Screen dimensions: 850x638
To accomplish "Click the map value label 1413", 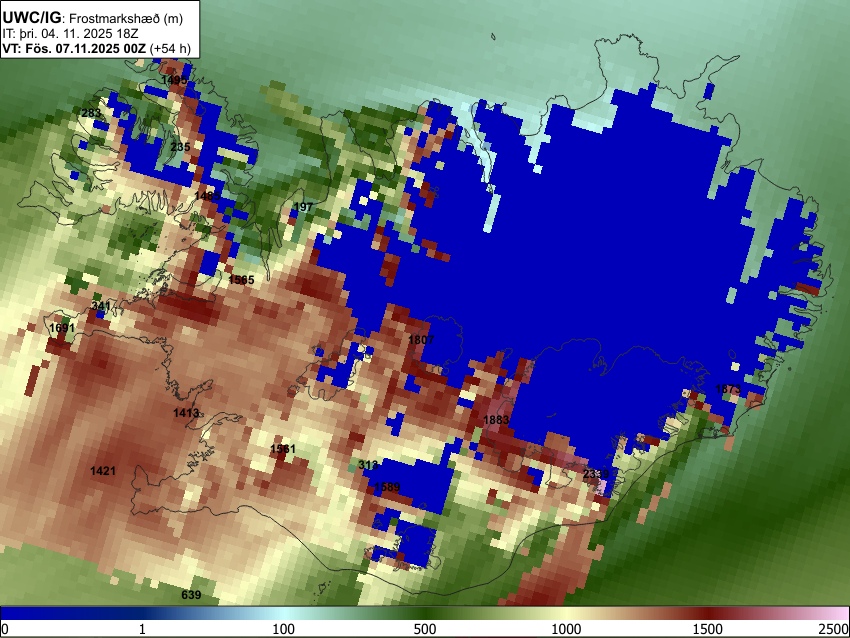I will (186, 413).
